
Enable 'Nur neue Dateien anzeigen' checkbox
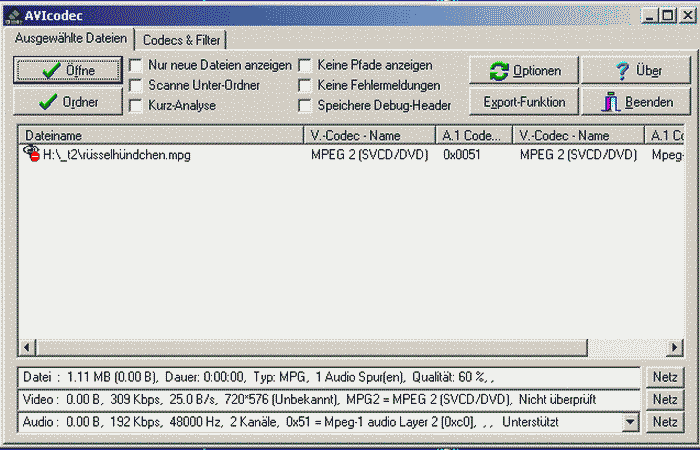click(135, 65)
